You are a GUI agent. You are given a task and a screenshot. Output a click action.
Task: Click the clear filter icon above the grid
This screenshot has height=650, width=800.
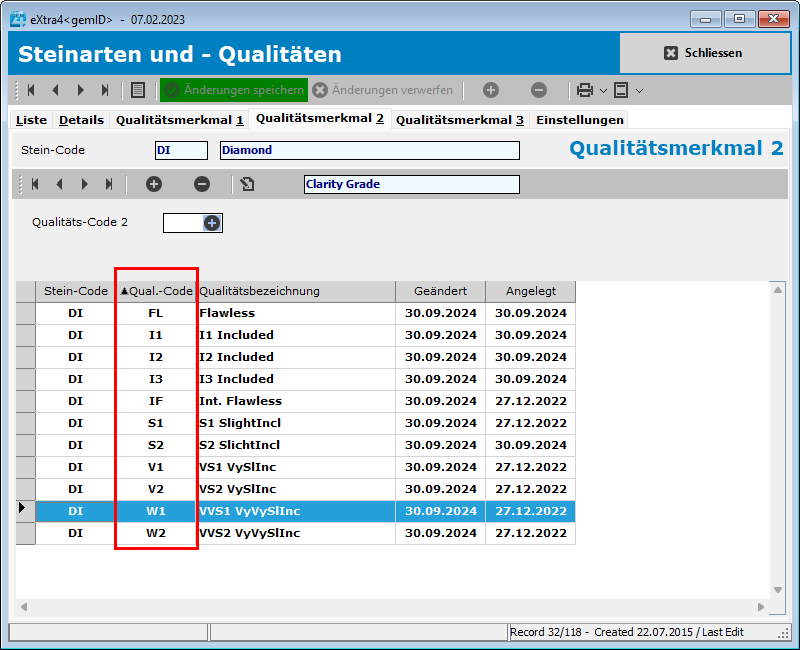click(246, 184)
